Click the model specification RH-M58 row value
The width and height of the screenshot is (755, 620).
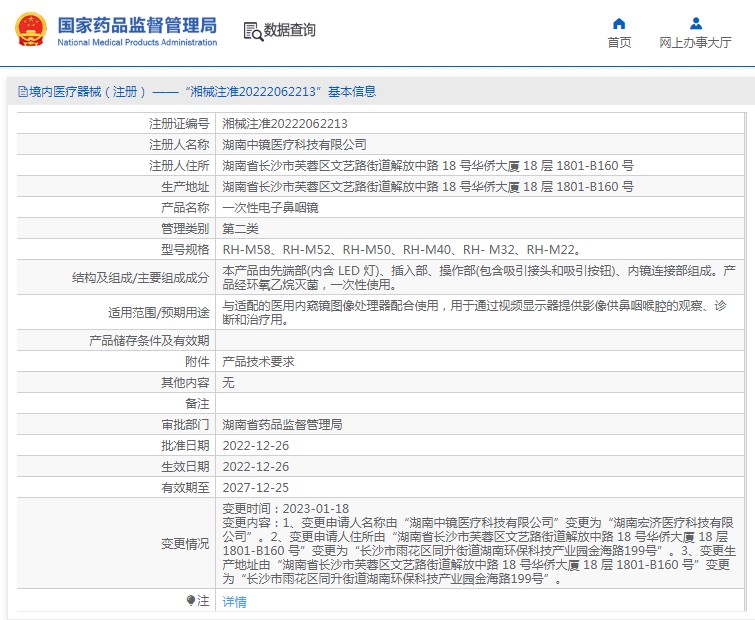(x=400, y=250)
